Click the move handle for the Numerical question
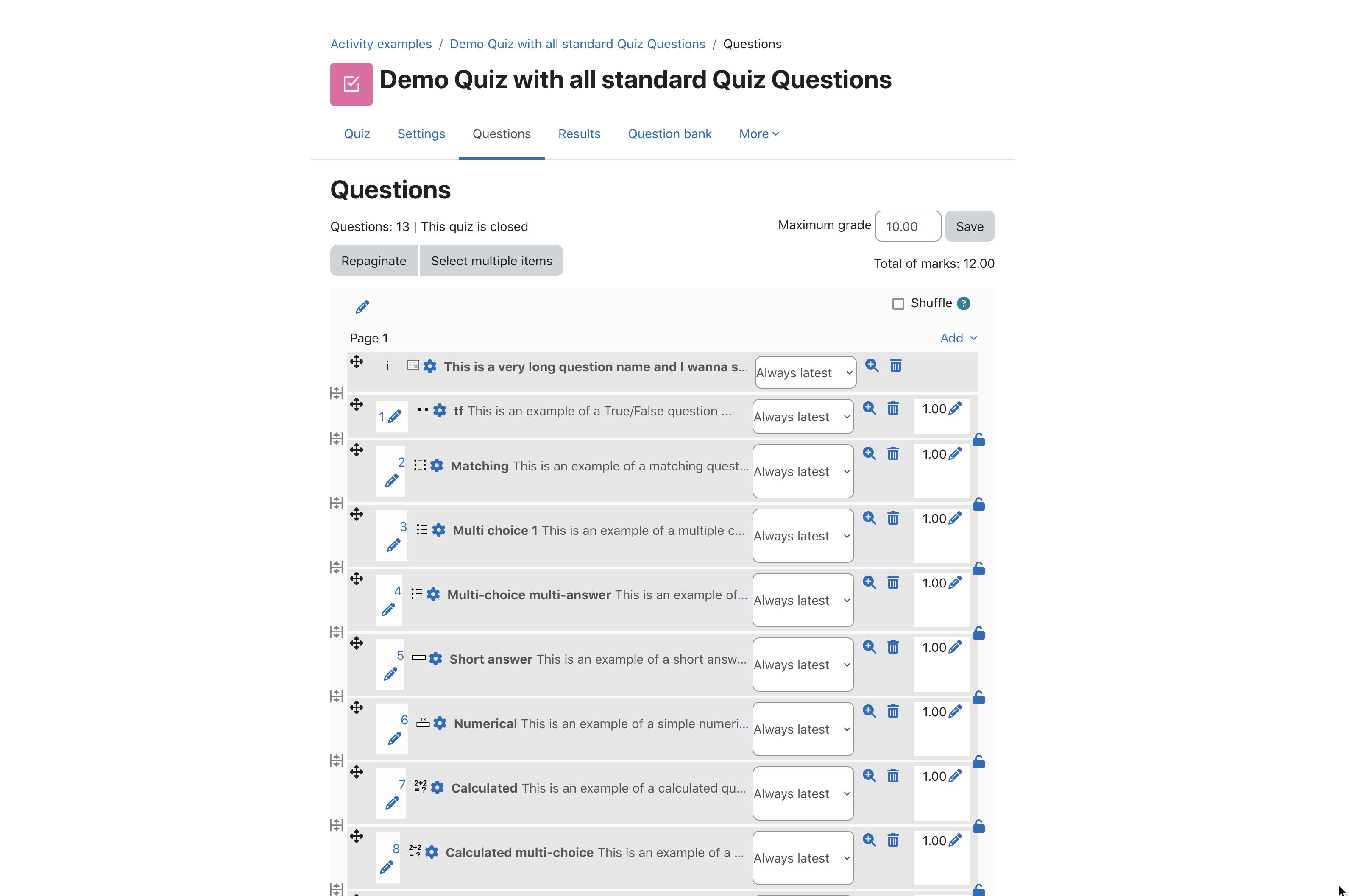This screenshot has height=896, width=1349. pos(357,707)
